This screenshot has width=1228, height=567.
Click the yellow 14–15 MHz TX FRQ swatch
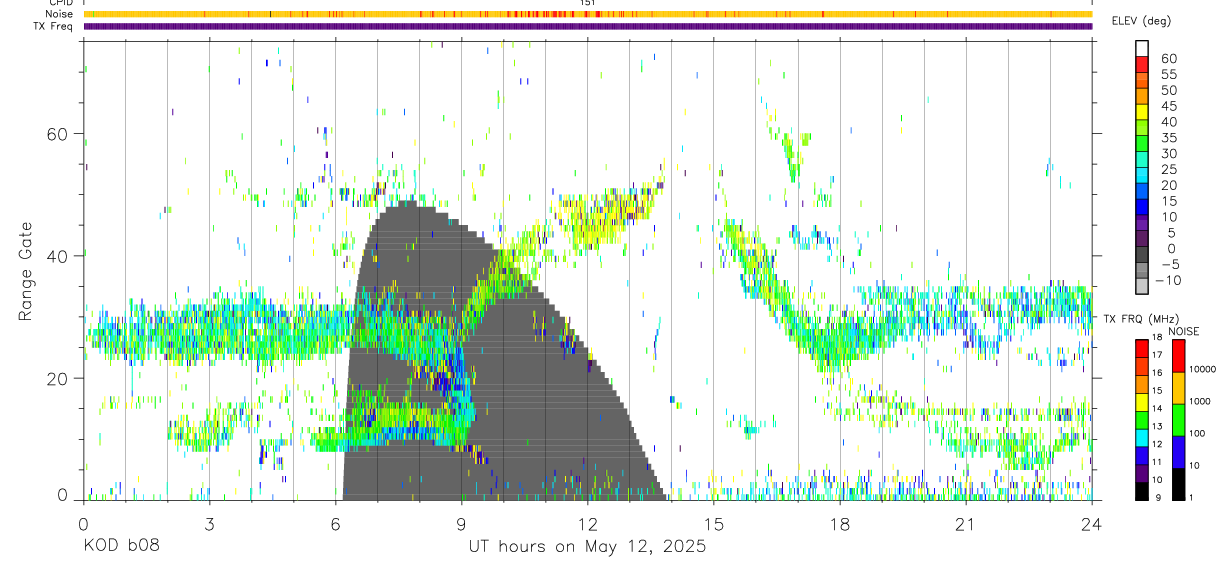(1142, 401)
